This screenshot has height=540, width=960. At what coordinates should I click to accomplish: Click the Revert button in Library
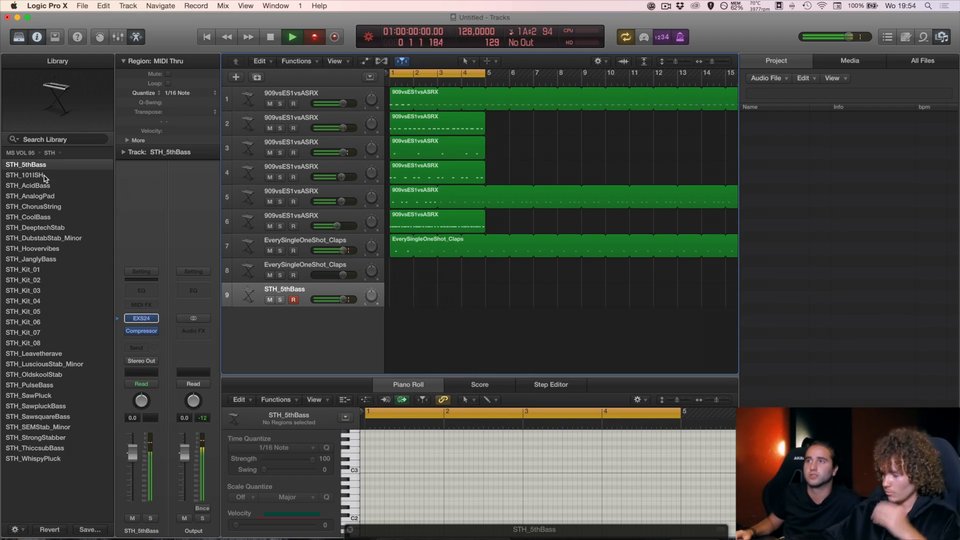click(x=50, y=530)
